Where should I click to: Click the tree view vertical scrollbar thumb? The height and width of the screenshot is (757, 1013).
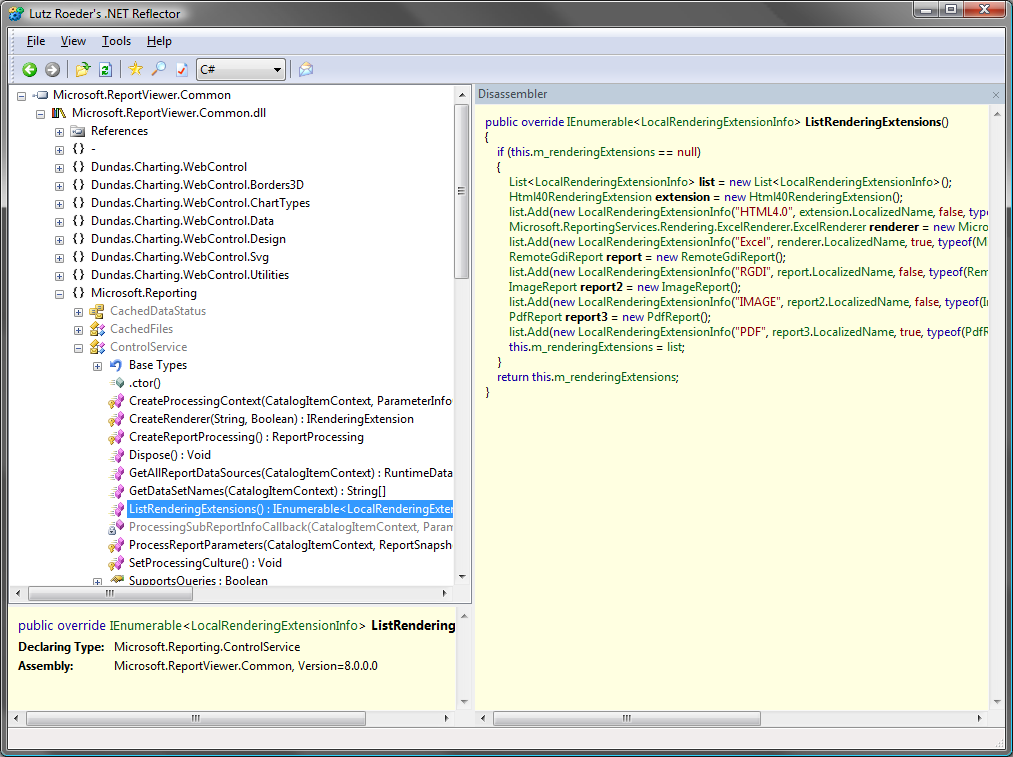pos(461,191)
